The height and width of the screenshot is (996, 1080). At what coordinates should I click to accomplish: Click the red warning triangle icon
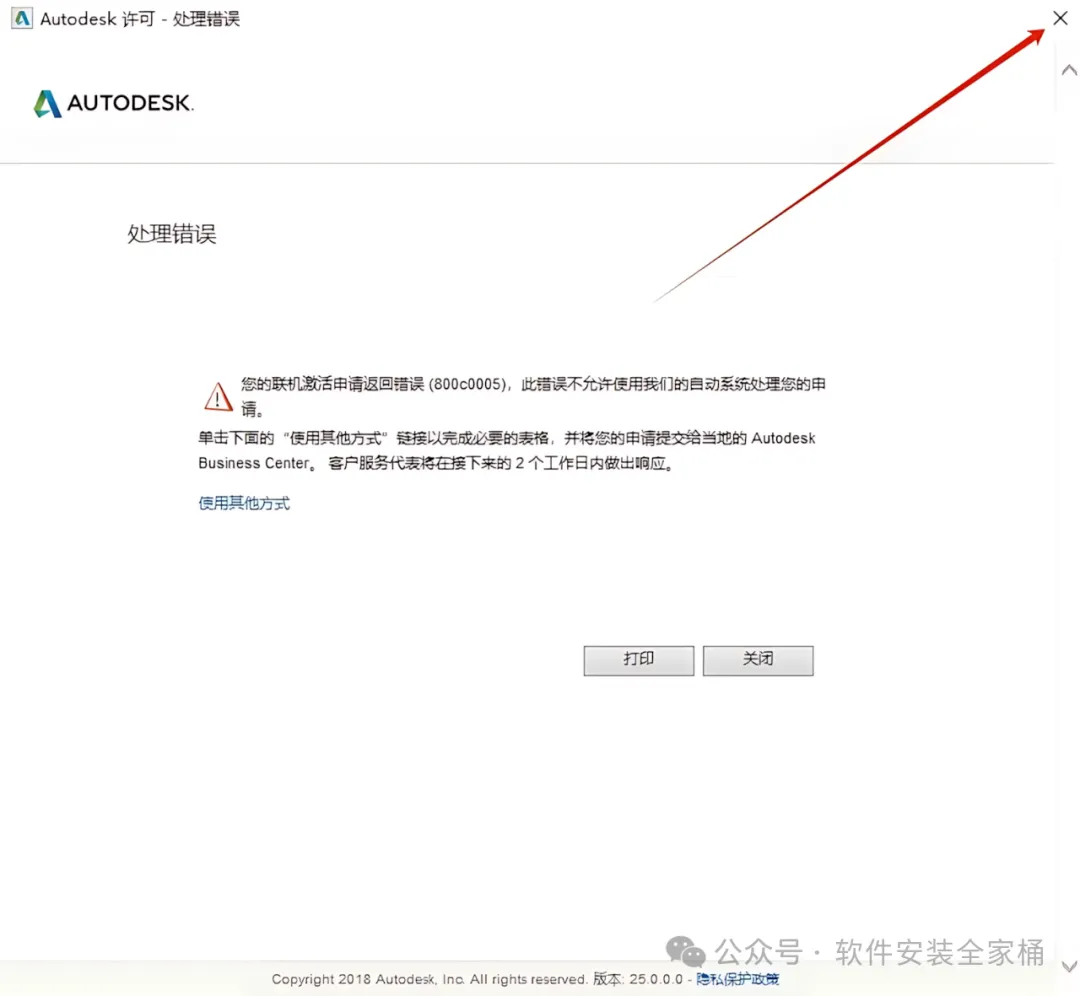(x=218, y=396)
